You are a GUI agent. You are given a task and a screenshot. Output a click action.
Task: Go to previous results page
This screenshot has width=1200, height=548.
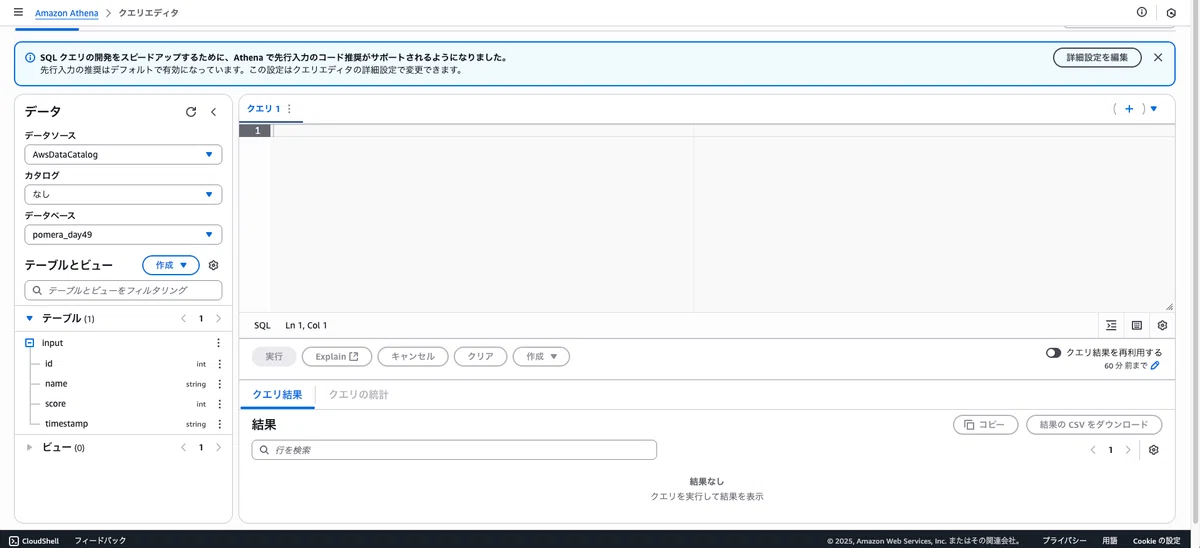1093,450
